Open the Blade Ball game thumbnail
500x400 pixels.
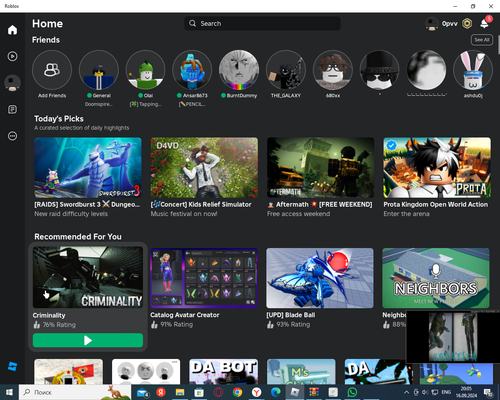tap(320, 278)
